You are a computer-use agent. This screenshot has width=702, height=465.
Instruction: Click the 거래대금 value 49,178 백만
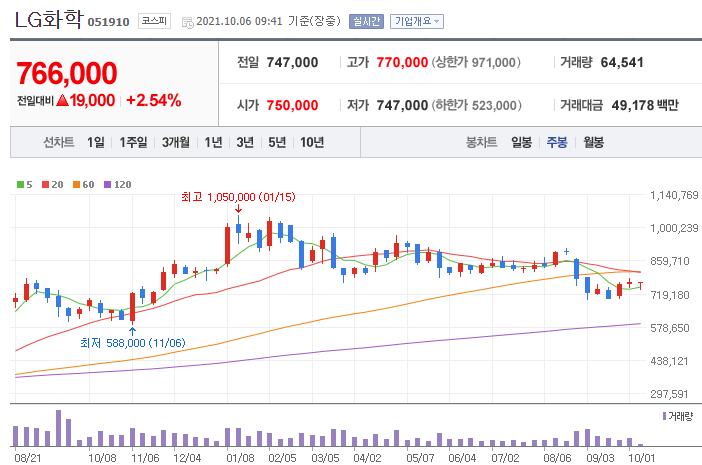[x=645, y=105]
